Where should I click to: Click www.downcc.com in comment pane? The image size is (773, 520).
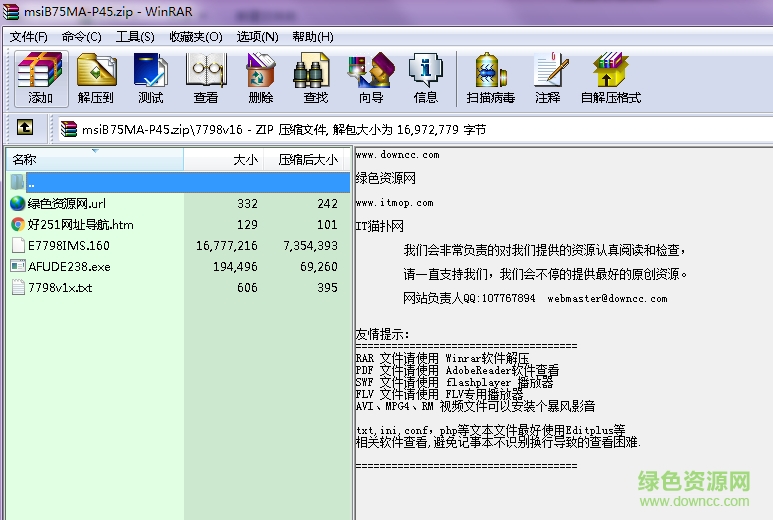coord(397,155)
